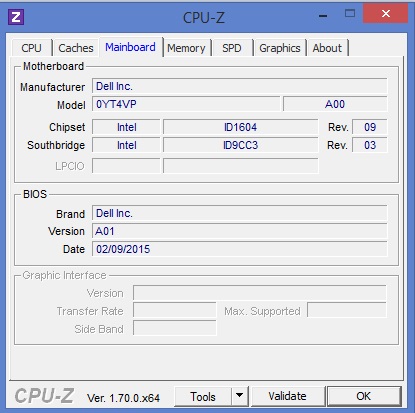The height and width of the screenshot is (413, 415).
Task: Select the BIOS Version field A01
Action: tap(240, 231)
